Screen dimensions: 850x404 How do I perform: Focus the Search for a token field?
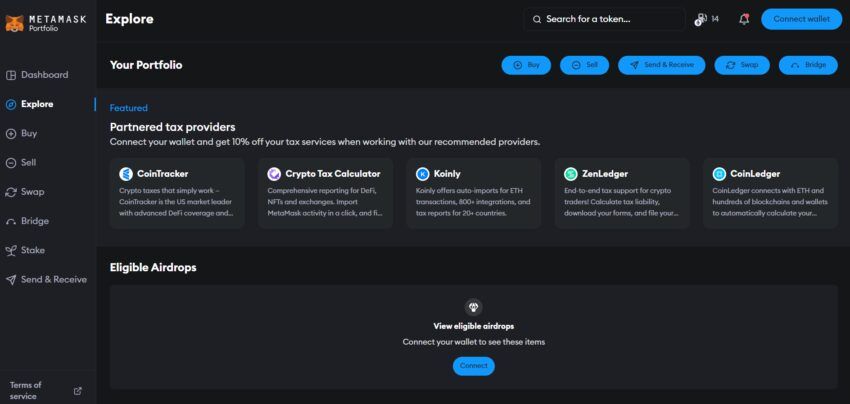tap(605, 19)
